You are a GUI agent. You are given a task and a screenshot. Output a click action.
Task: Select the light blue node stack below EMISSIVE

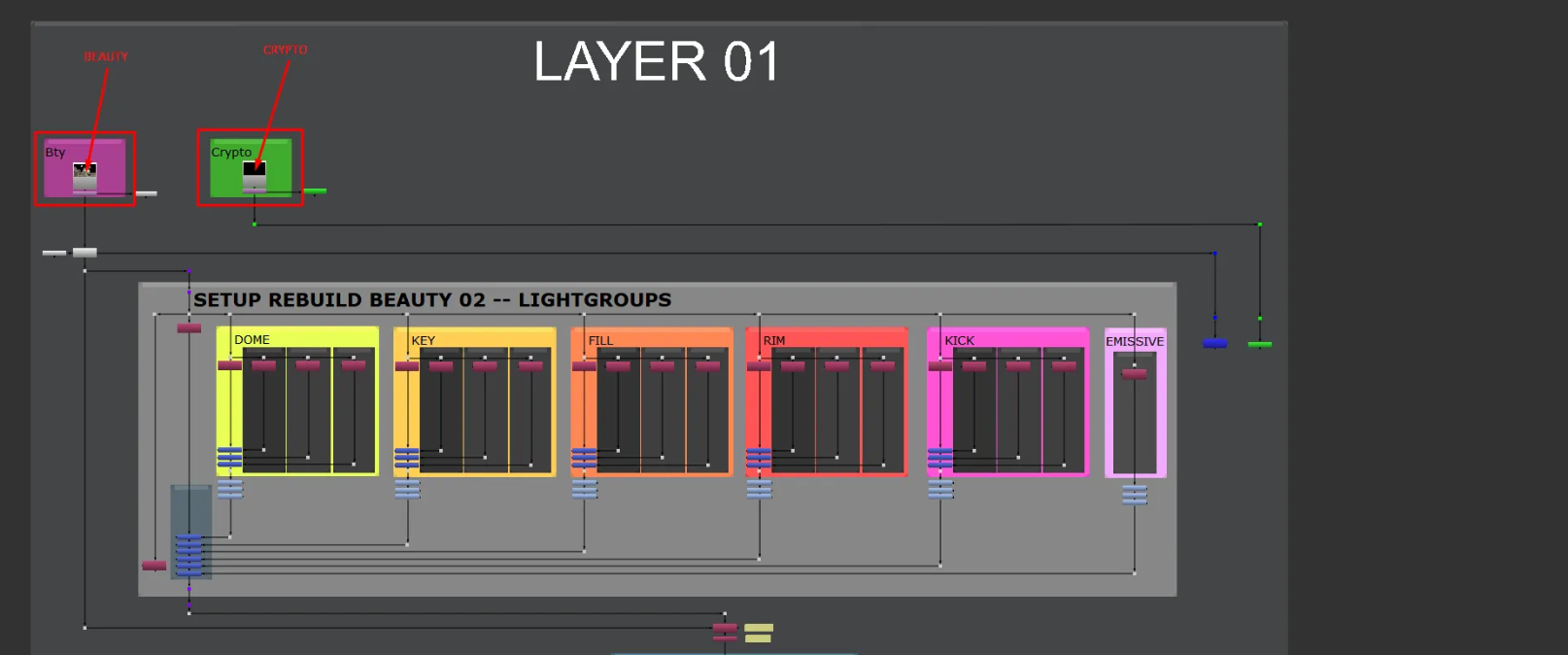[1134, 496]
